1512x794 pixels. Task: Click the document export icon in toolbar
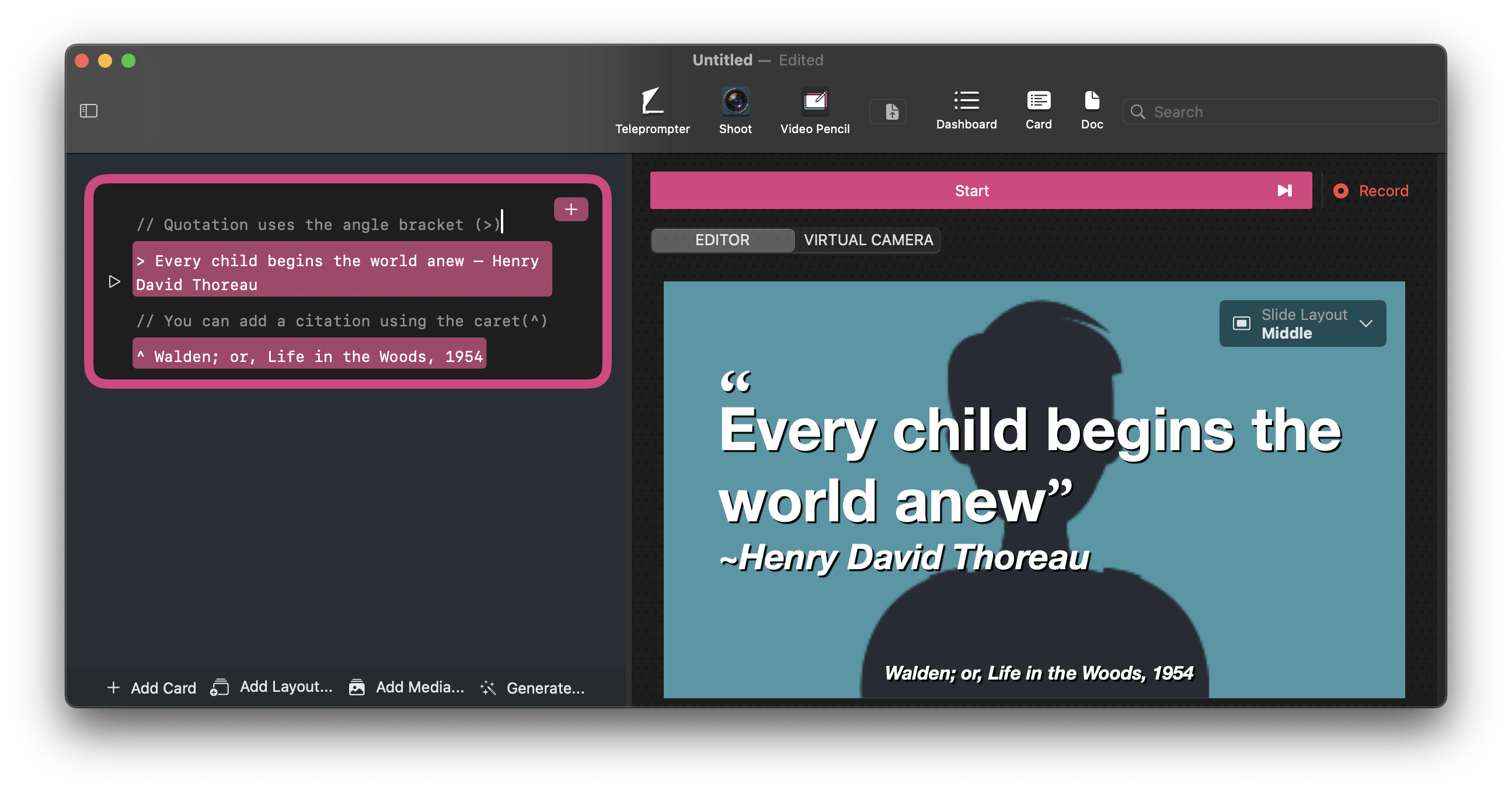pyautogui.click(x=891, y=112)
